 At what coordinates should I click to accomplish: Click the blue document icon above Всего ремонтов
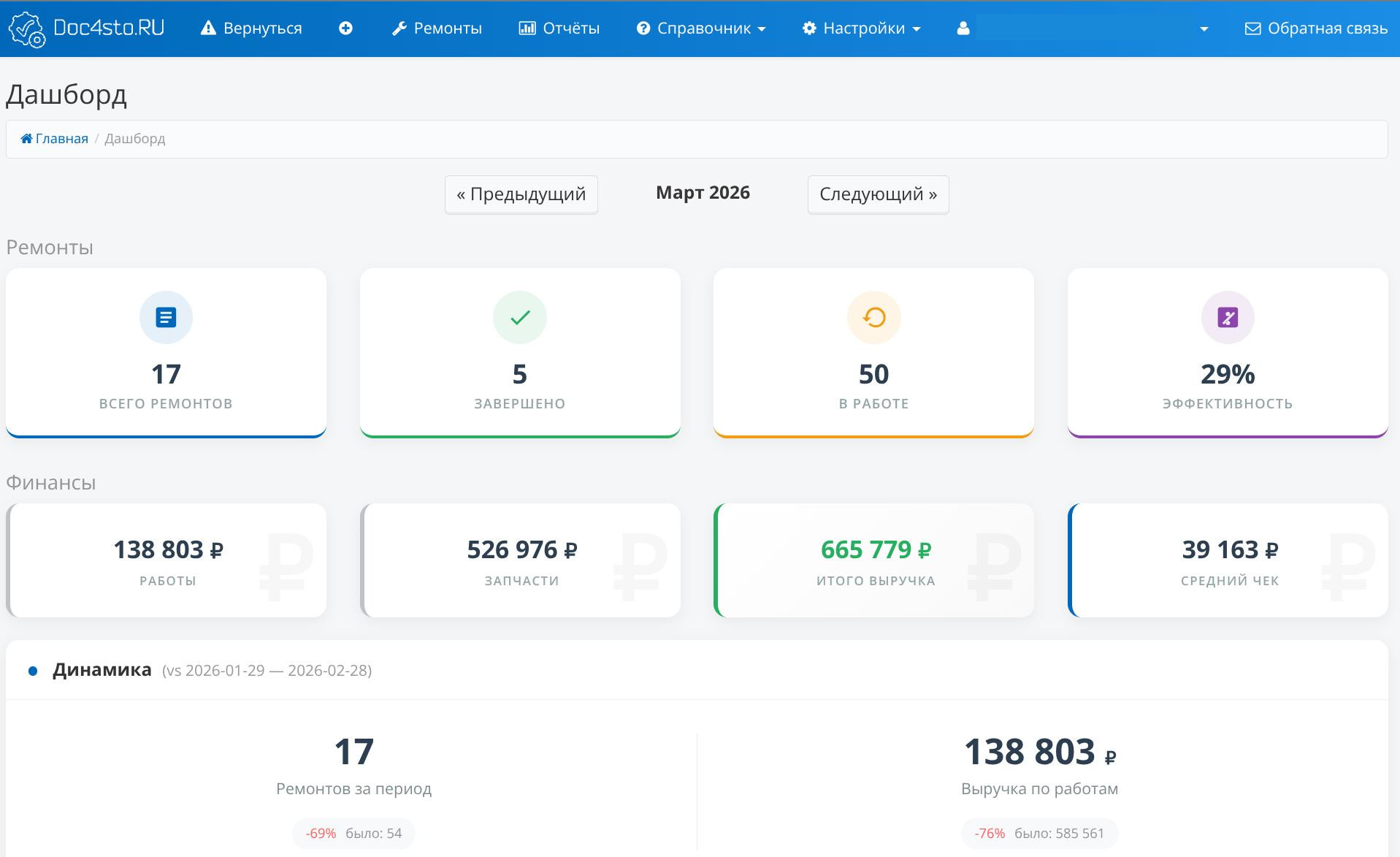click(x=166, y=318)
